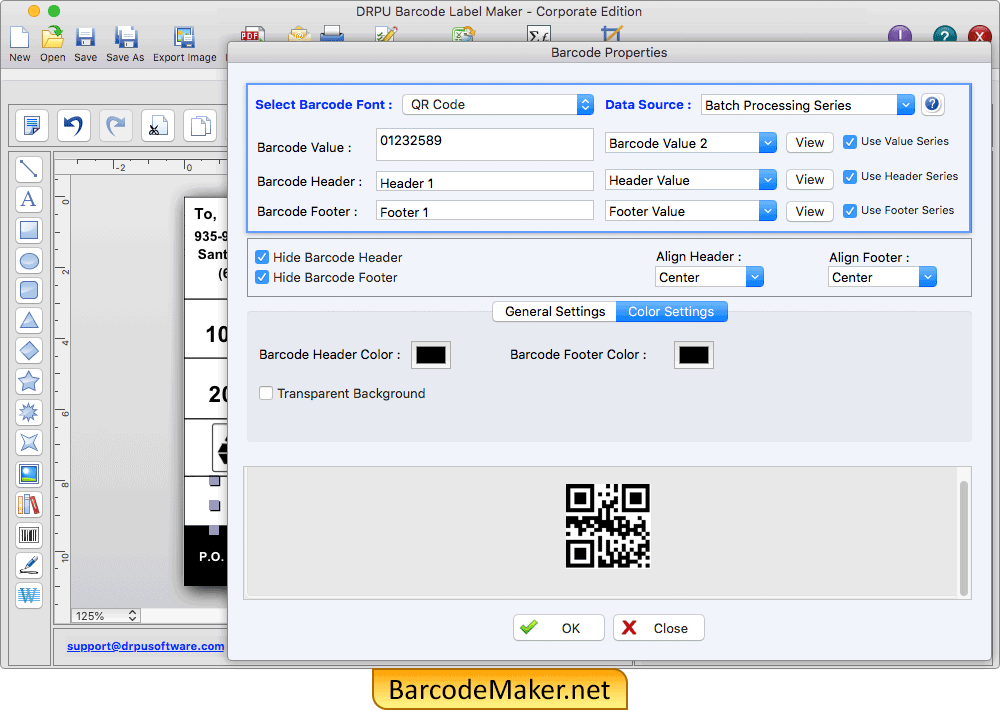Select the five-point Star shape tool

[x=29, y=381]
